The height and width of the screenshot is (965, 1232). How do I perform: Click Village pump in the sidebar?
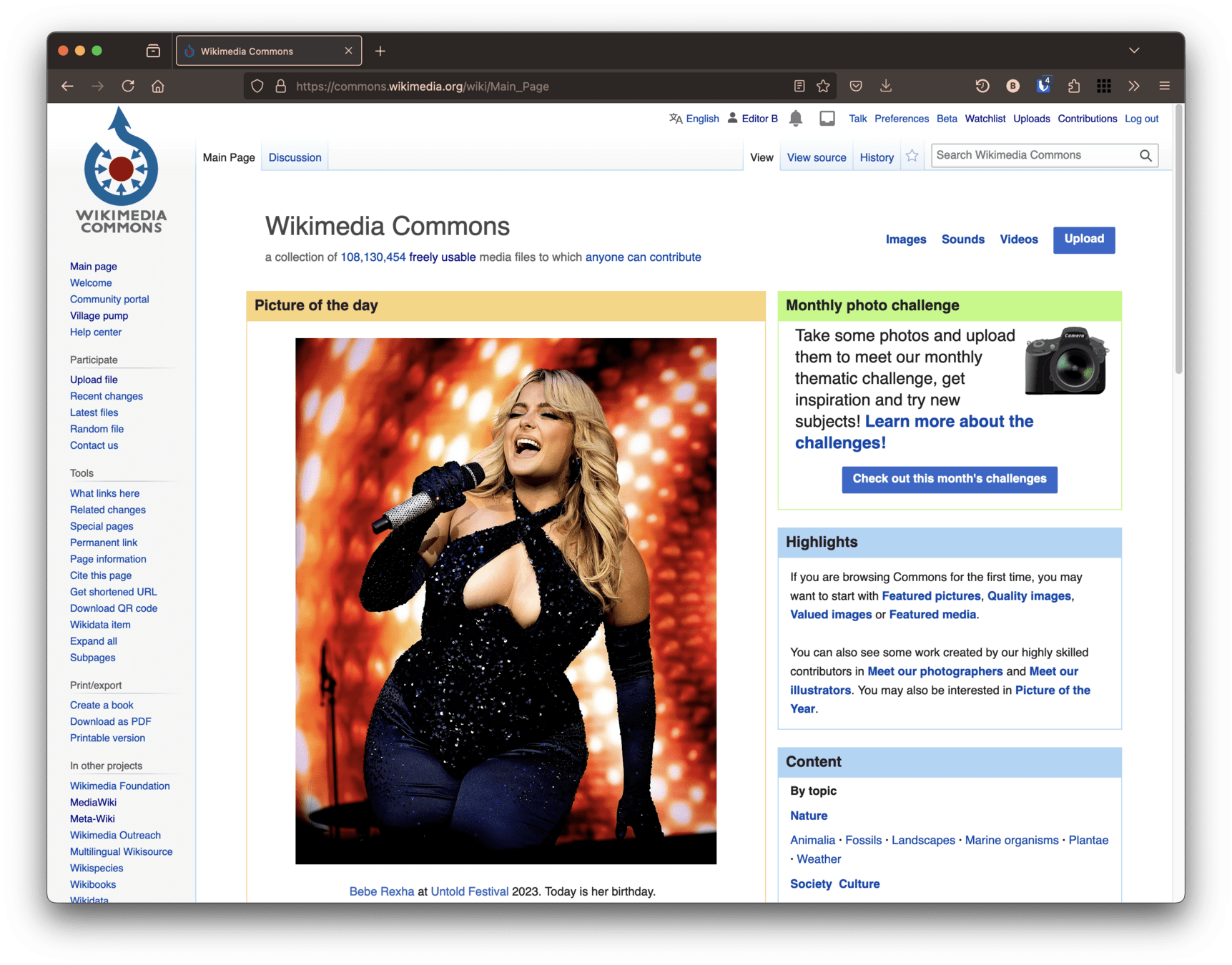[x=99, y=316]
